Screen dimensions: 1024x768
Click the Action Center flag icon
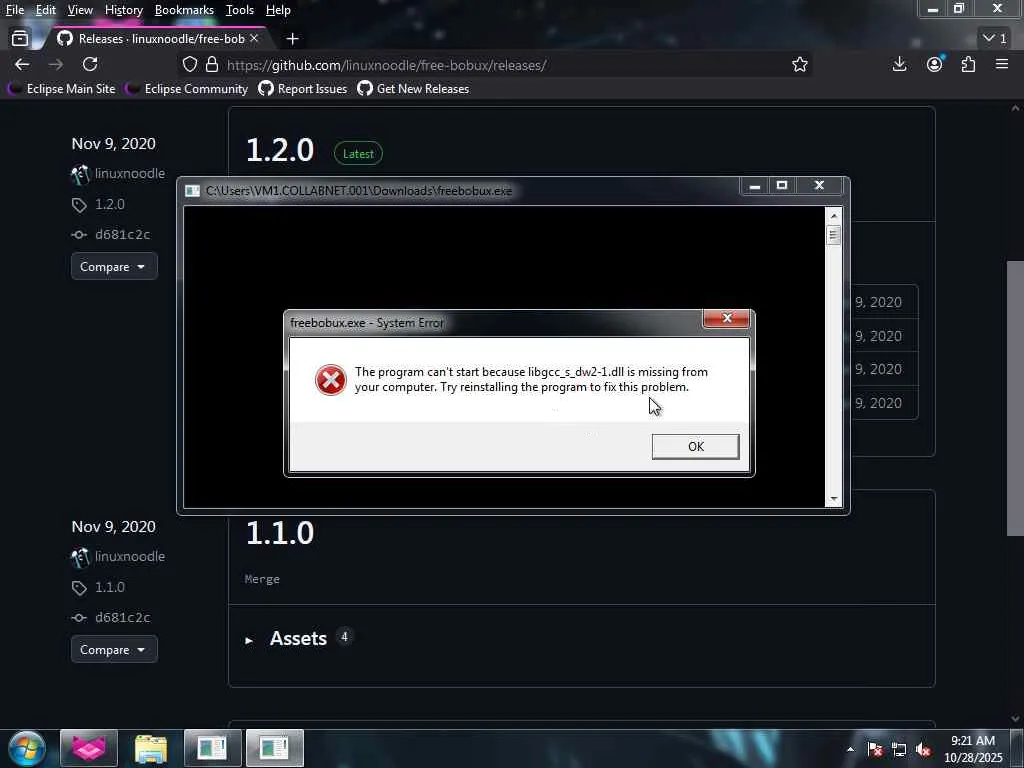[874, 749]
